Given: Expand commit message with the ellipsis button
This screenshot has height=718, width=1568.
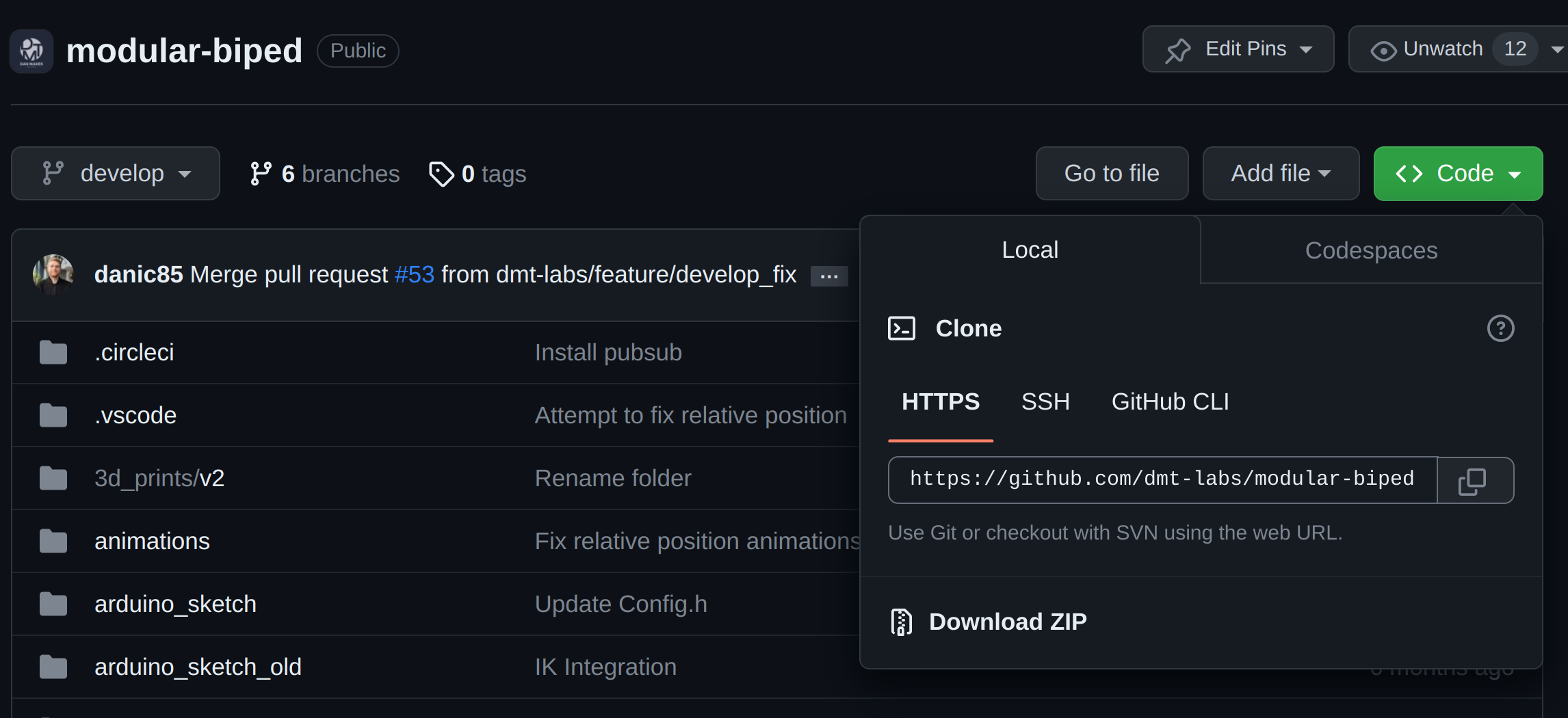Looking at the screenshot, I should (828, 276).
